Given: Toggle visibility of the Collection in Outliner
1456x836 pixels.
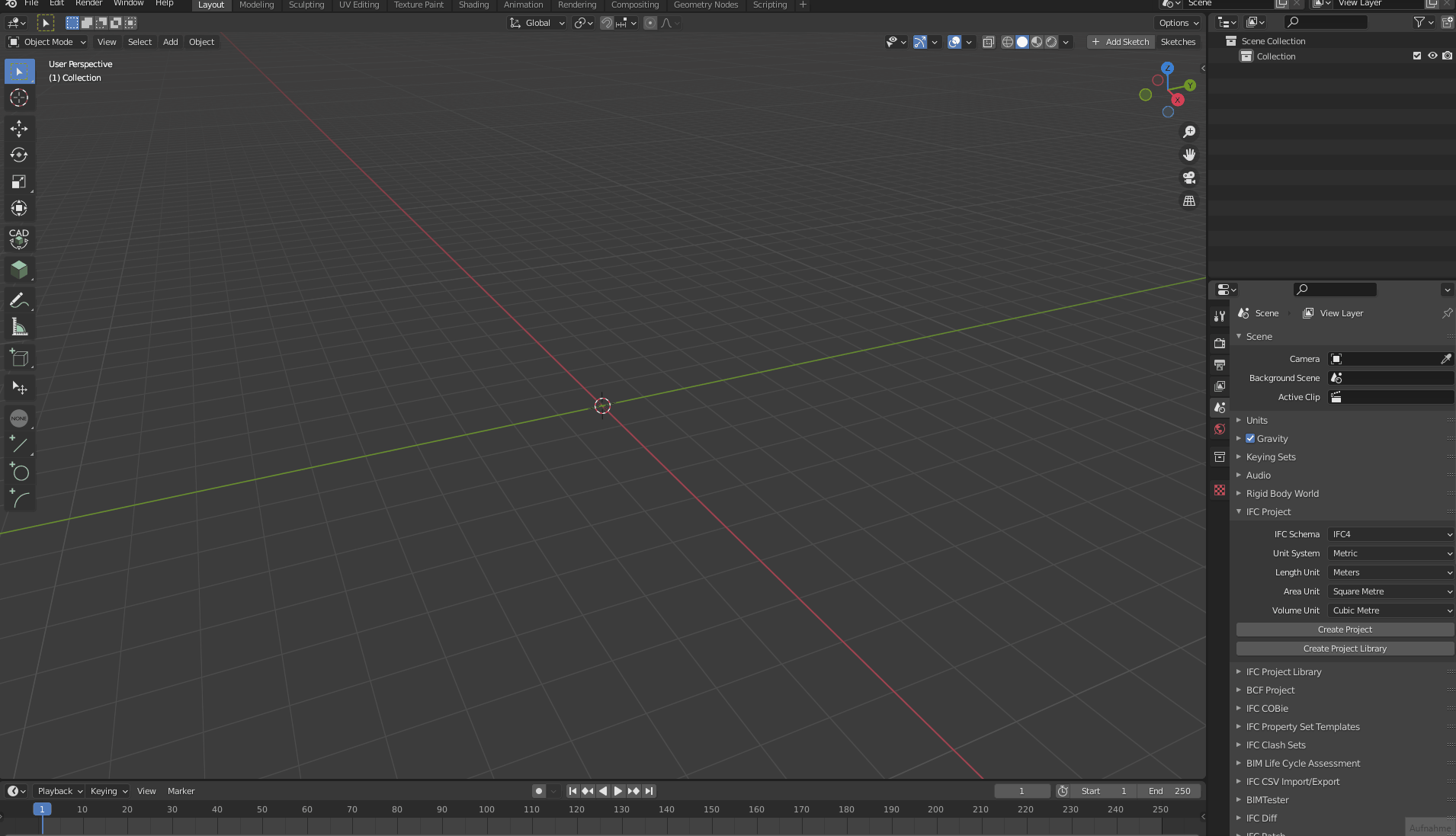Looking at the screenshot, I should (1433, 56).
